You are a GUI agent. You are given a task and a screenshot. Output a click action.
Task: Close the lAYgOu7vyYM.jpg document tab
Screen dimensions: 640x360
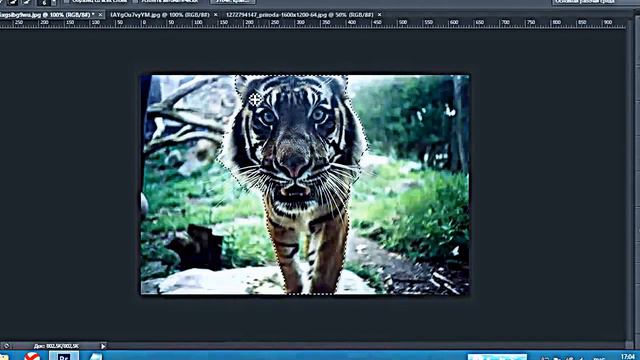[x=216, y=15]
